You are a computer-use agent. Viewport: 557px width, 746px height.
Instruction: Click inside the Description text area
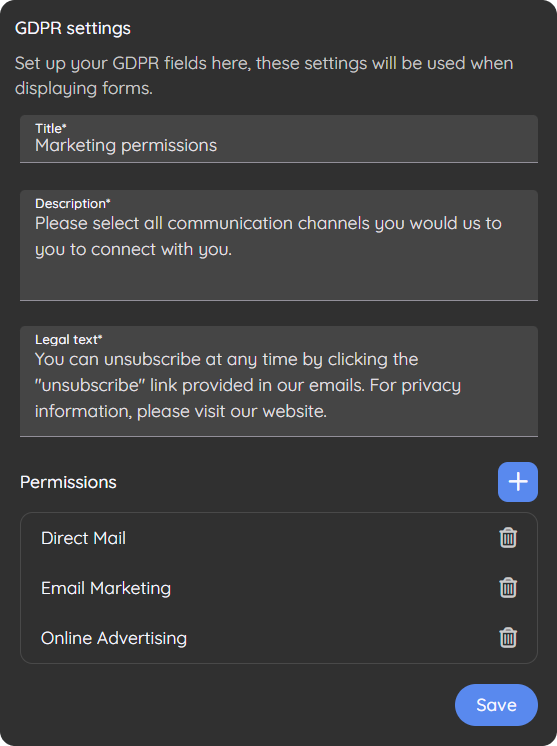(279, 245)
